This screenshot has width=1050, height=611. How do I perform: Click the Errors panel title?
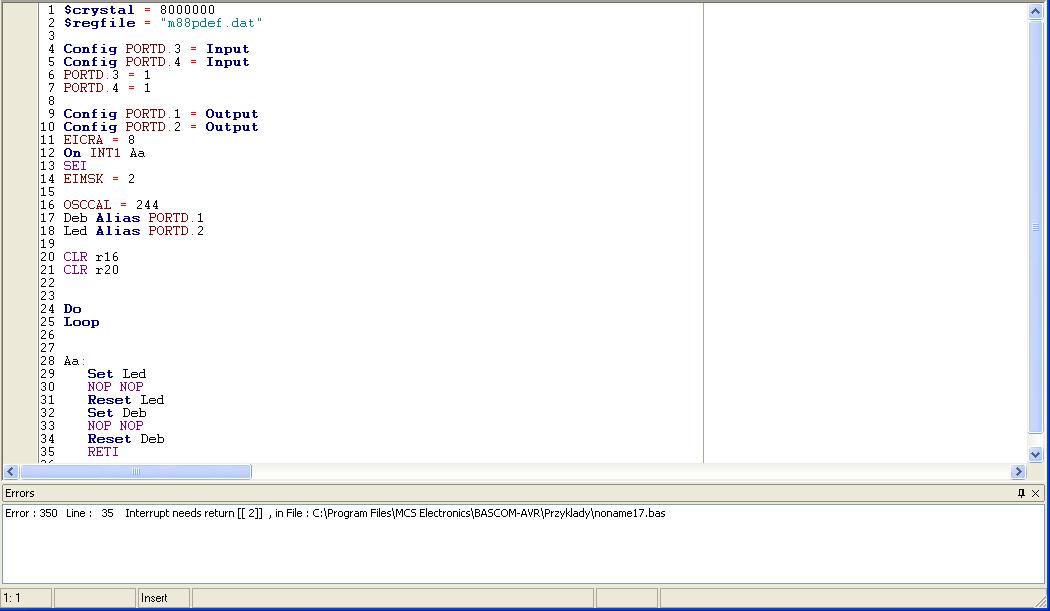pos(20,493)
